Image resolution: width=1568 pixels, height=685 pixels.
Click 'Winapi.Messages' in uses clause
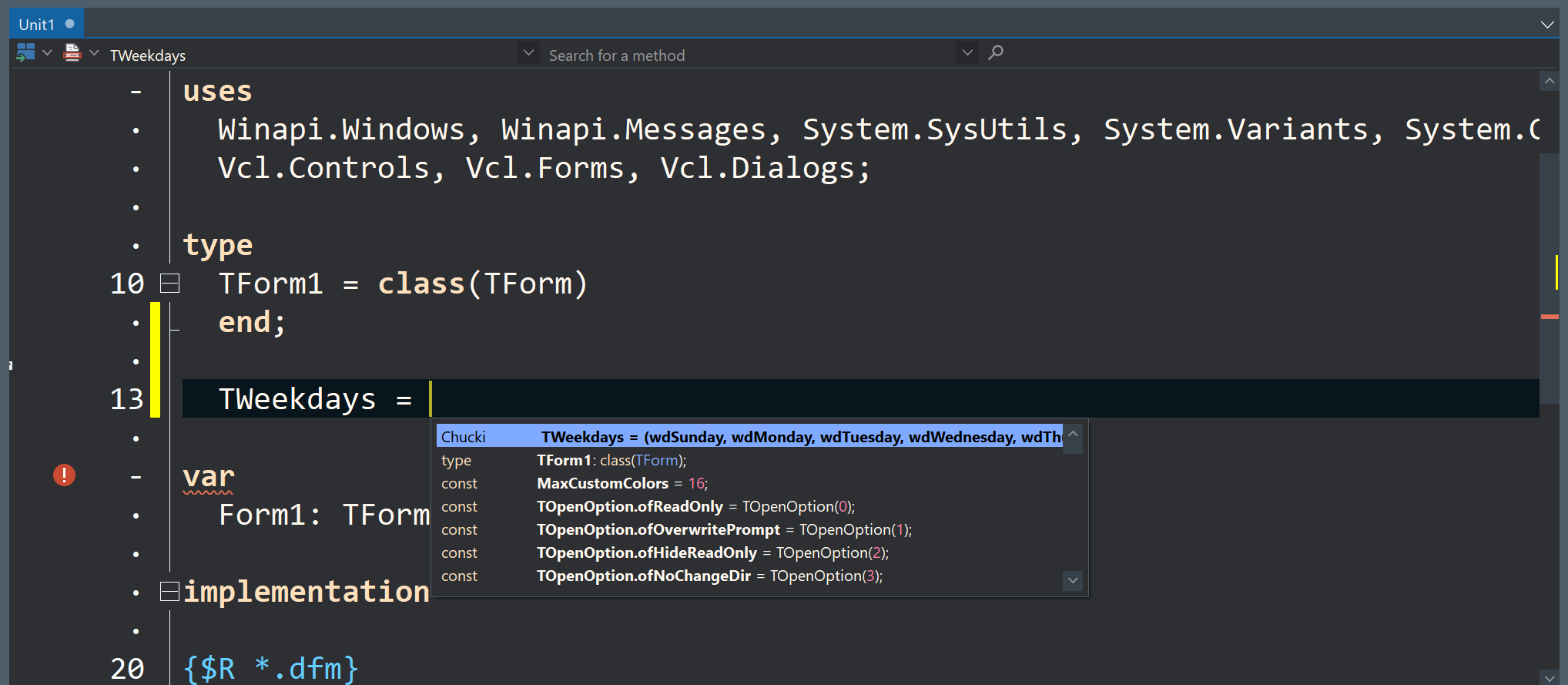point(633,129)
